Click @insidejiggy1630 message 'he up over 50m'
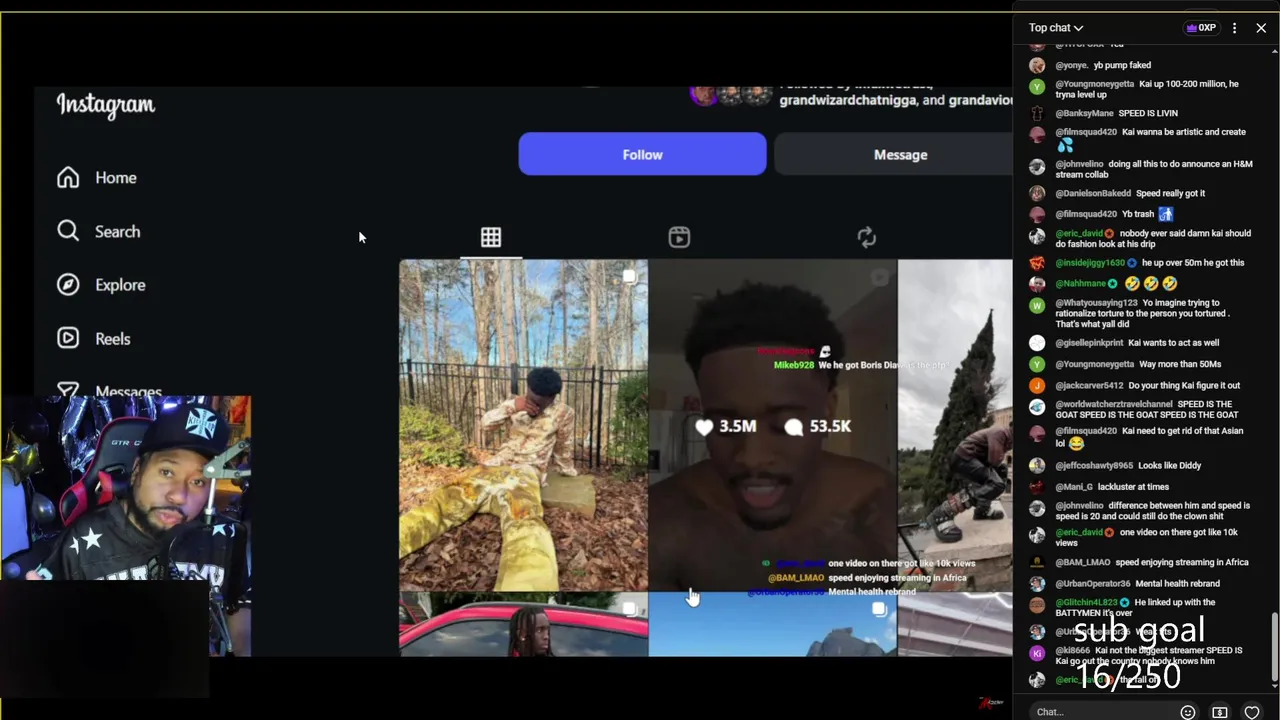The height and width of the screenshot is (720, 1280). (x=1150, y=263)
